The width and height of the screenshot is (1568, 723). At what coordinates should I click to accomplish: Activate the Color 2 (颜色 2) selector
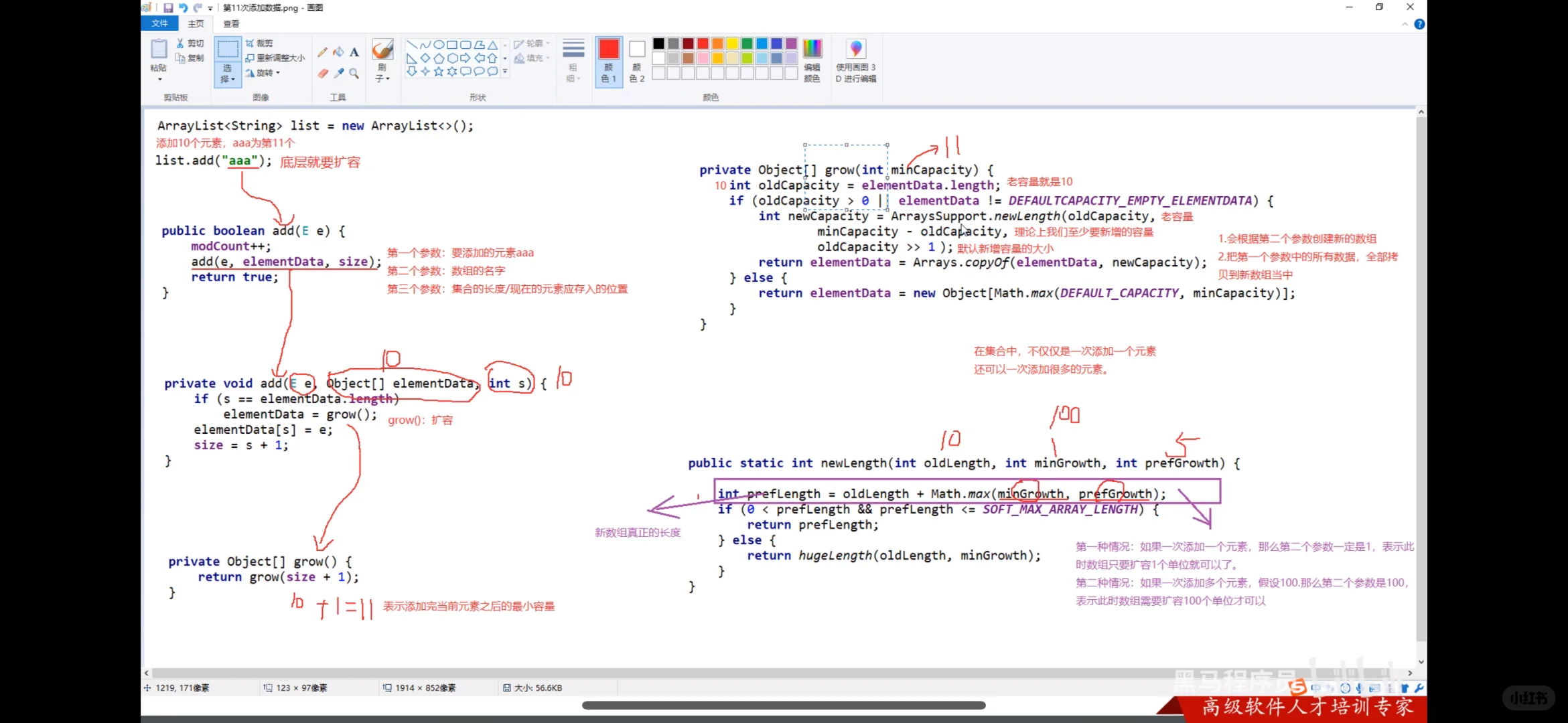click(x=637, y=60)
